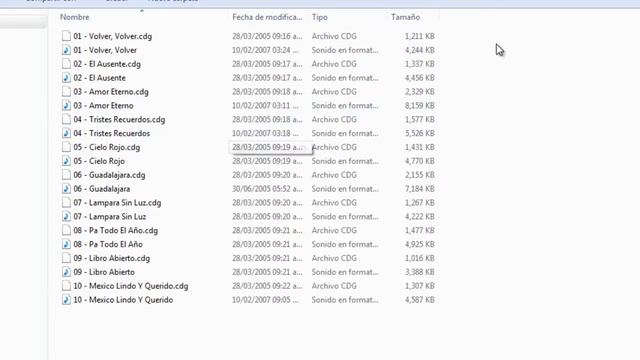
Task: Click the 2,329 KB size value
Action: click(x=419, y=92)
